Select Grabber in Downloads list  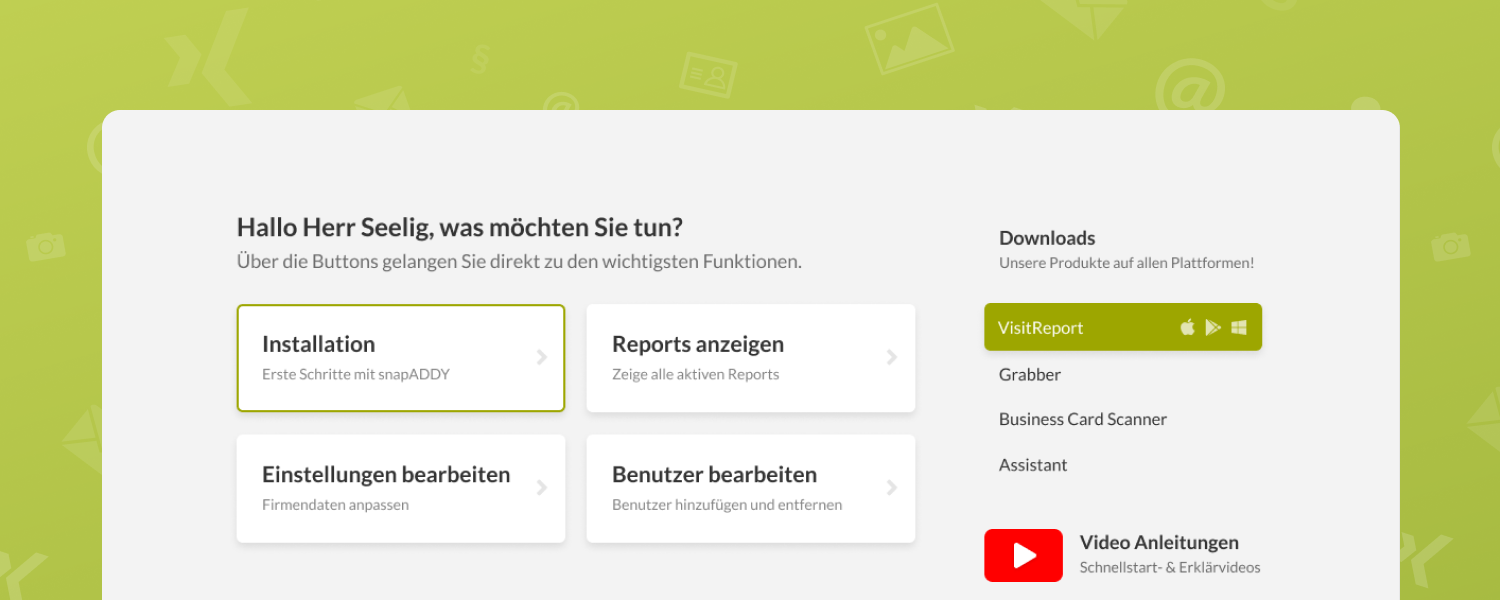tap(1030, 374)
